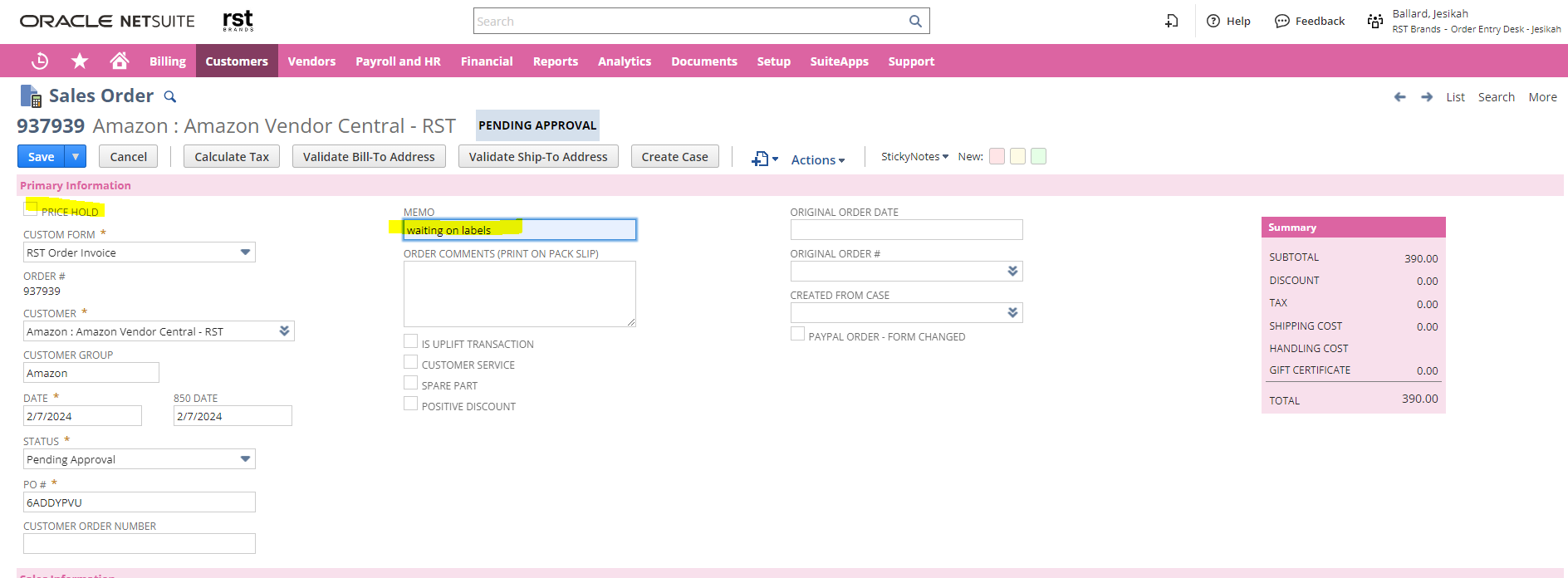This screenshot has height=578, width=1568.
Task: Open Feedback in the header
Action: point(1310,21)
